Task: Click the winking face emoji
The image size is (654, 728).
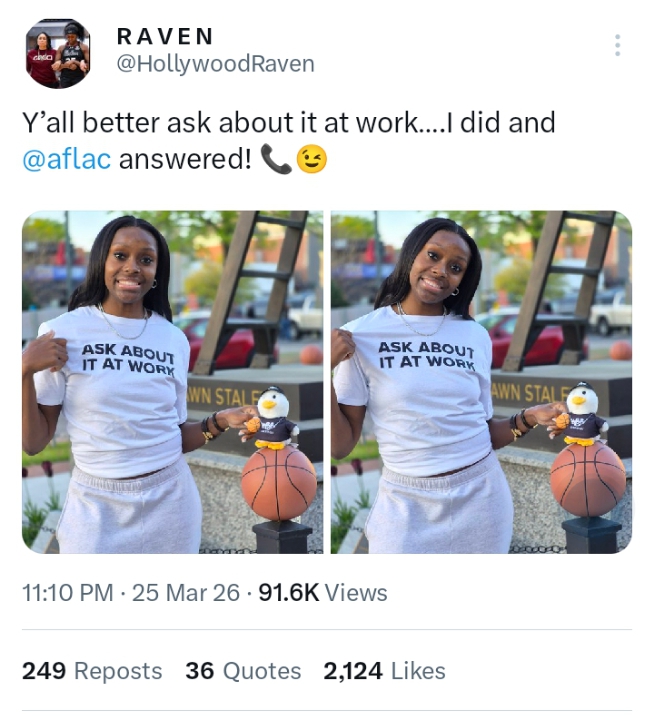Action: pos(312,159)
